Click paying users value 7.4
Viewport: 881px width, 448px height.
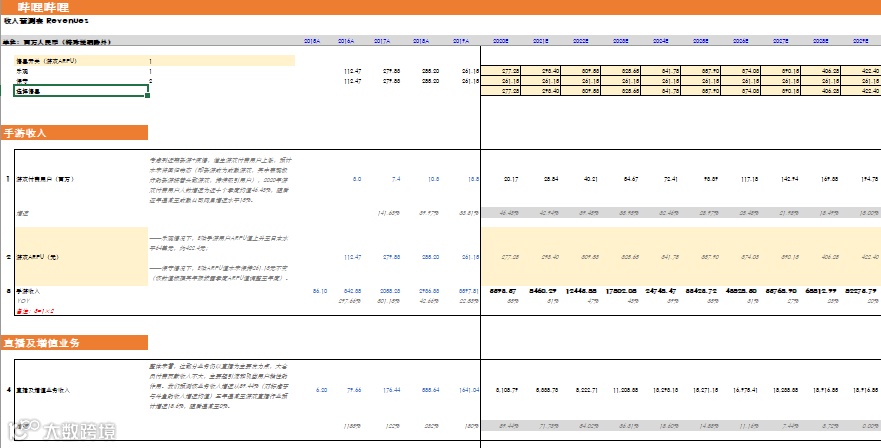point(396,179)
